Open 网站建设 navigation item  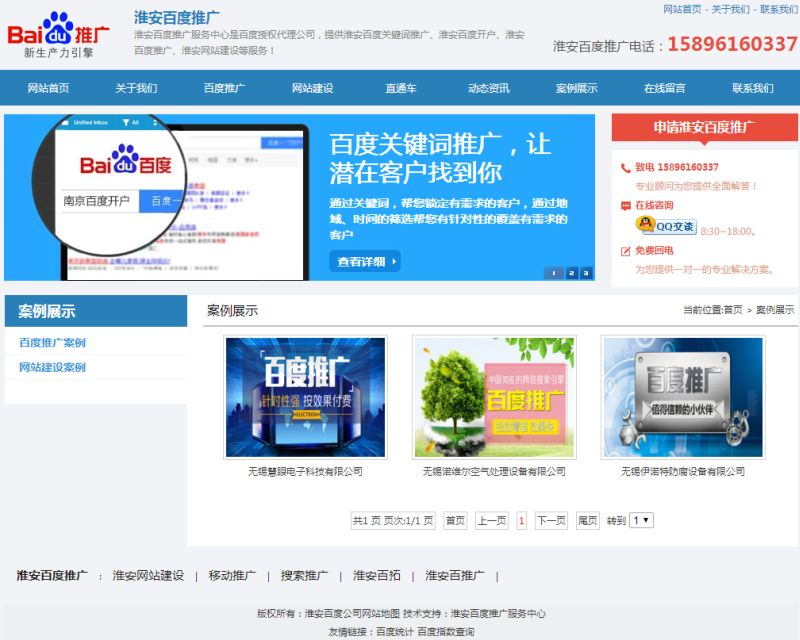(x=313, y=88)
